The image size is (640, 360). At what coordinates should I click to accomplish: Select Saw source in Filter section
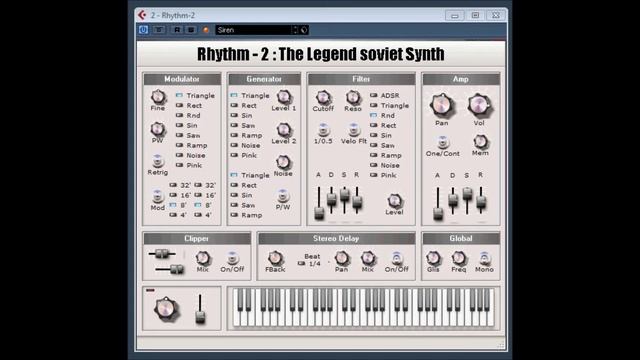[382, 145]
